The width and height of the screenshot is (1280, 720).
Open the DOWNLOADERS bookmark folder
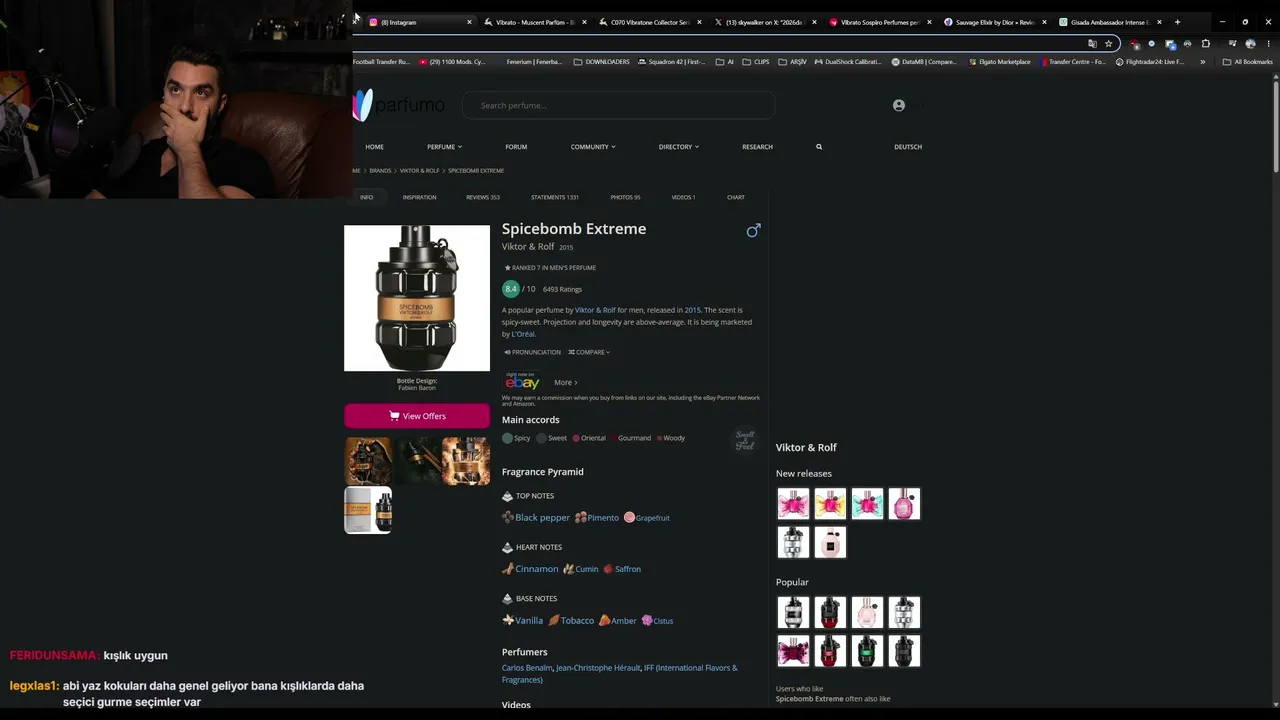[x=602, y=62]
